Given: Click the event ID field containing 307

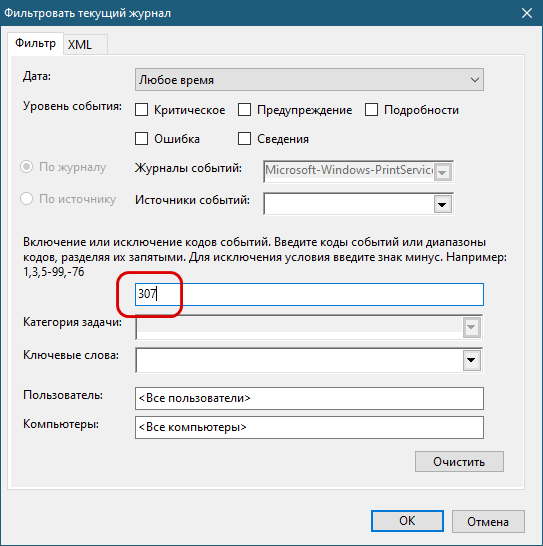Looking at the screenshot, I should [x=309, y=294].
